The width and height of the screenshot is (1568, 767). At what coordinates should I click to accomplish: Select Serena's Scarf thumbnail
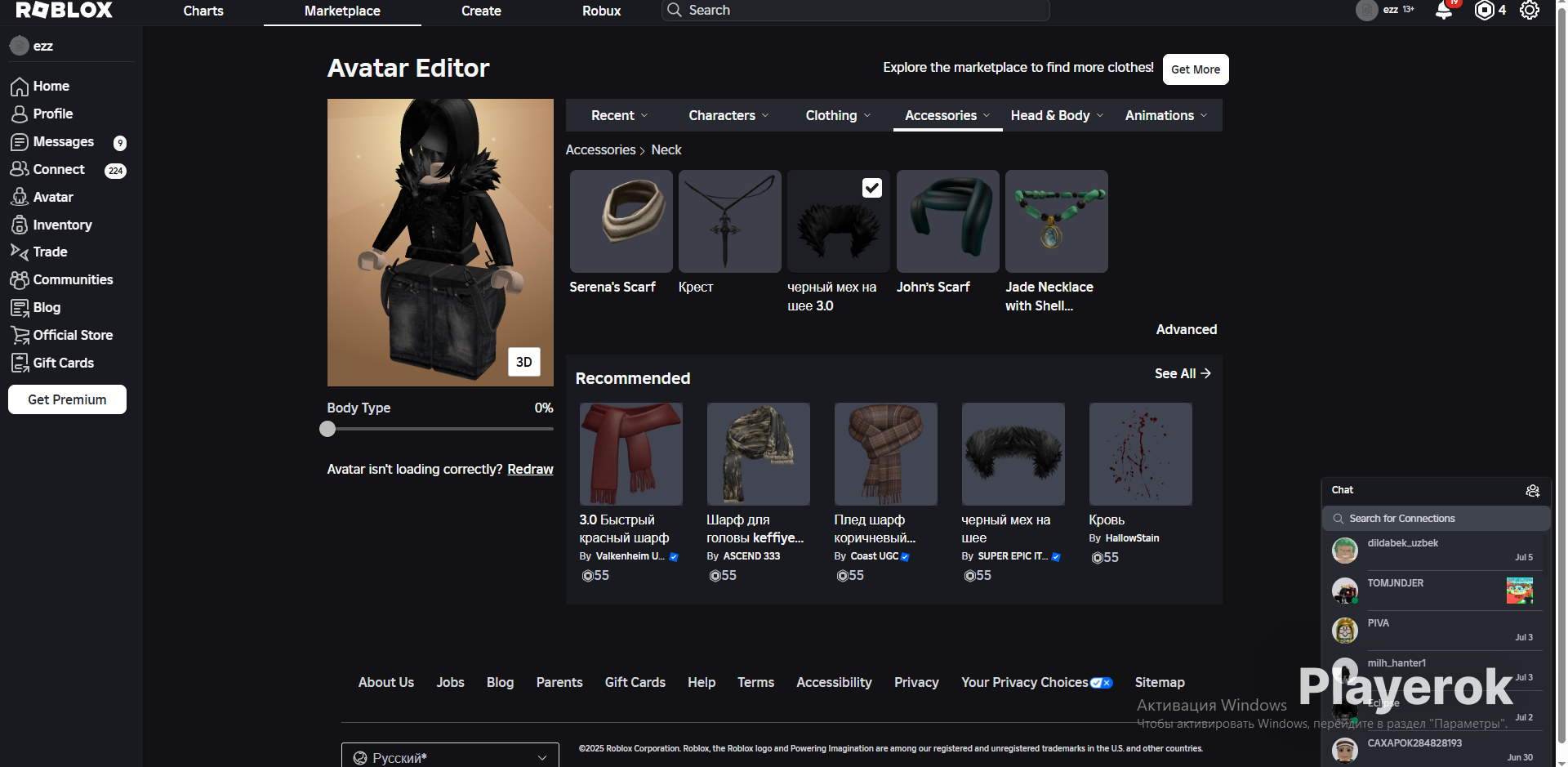(621, 221)
